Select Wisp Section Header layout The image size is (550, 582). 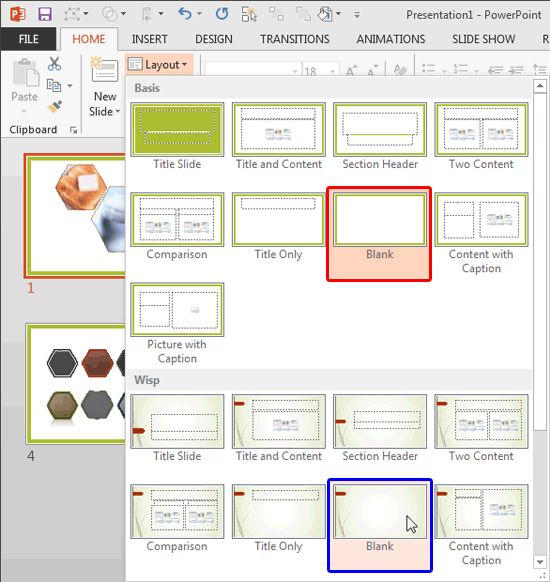tap(380, 428)
